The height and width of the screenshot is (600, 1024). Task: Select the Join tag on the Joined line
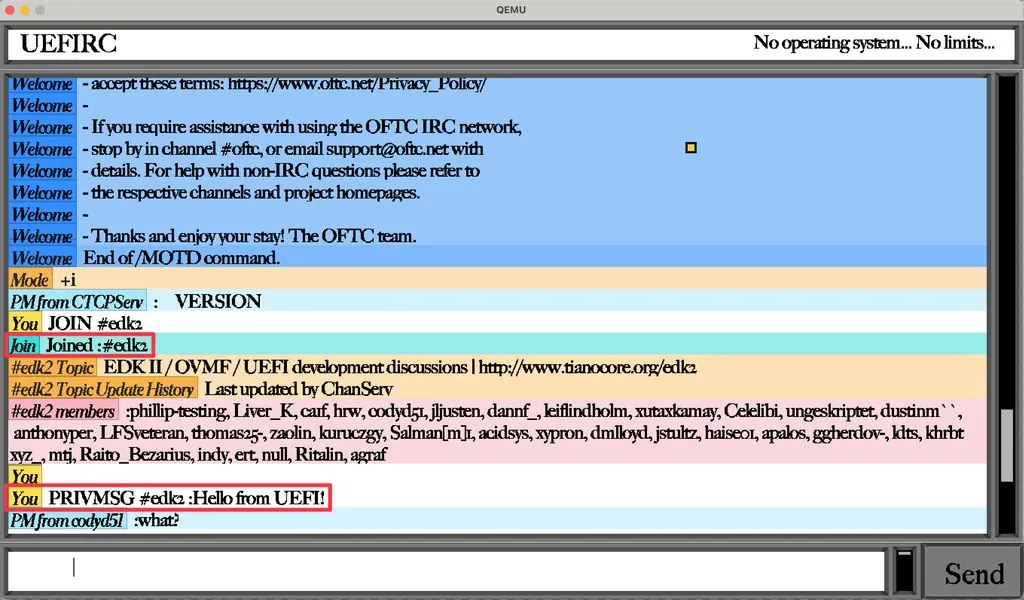point(23,345)
